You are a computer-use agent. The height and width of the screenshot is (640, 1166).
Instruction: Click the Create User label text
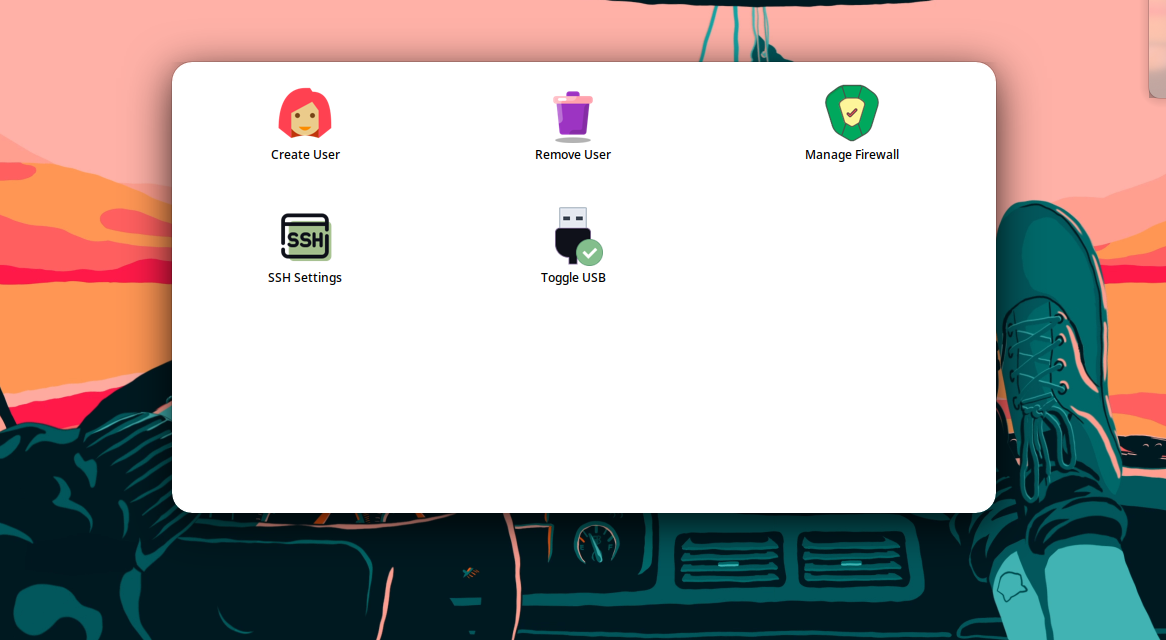pyautogui.click(x=305, y=154)
